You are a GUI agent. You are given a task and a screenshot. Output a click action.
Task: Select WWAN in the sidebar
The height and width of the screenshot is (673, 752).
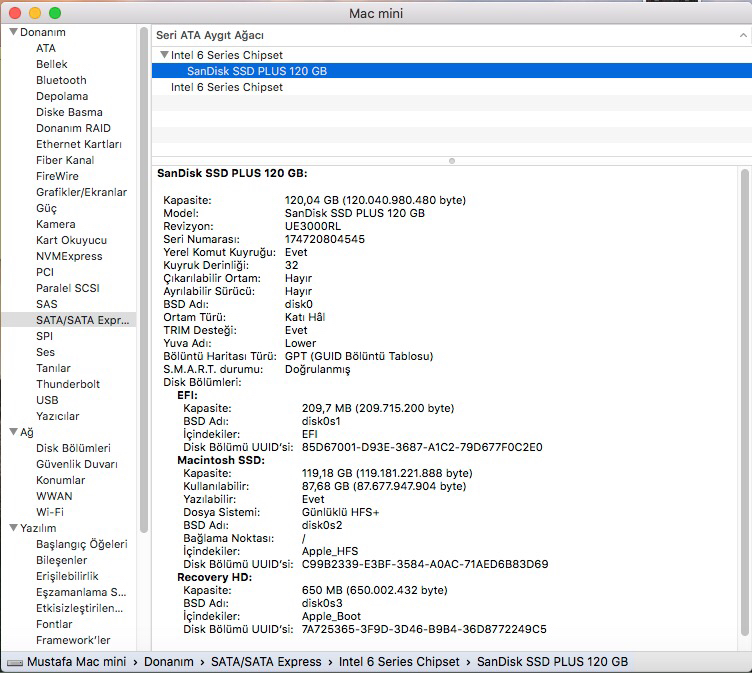[x=54, y=496]
